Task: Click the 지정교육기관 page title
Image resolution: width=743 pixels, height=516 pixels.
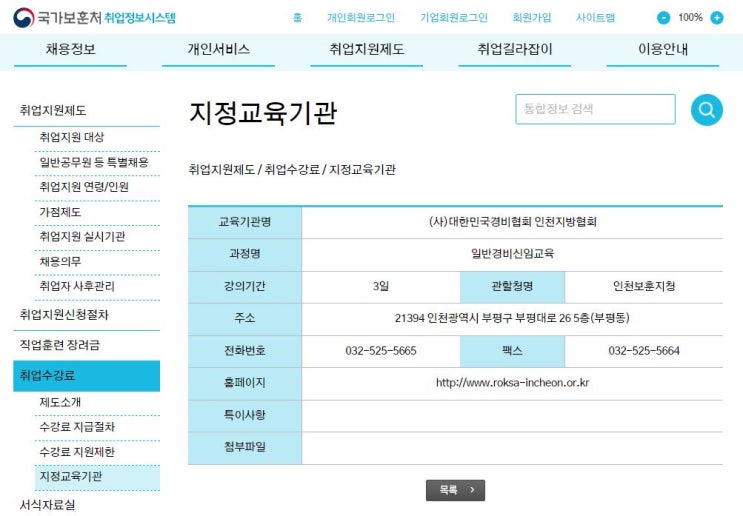Action: point(263,113)
